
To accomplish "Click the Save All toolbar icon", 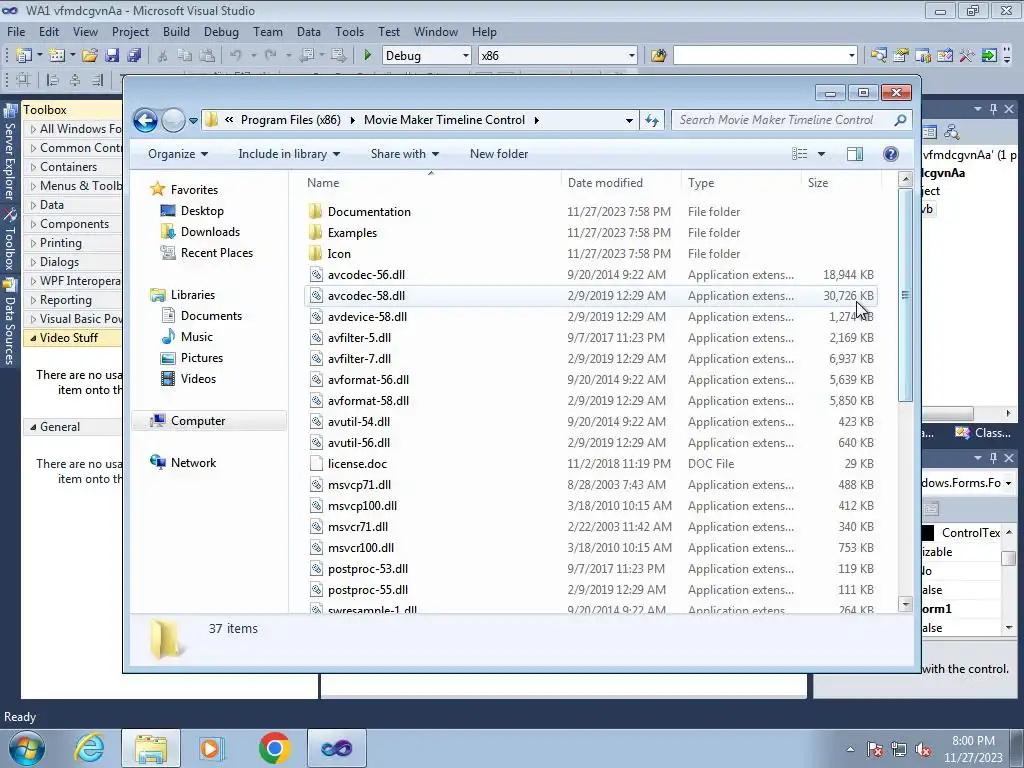I will pyautogui.click(x=135, y=56).
